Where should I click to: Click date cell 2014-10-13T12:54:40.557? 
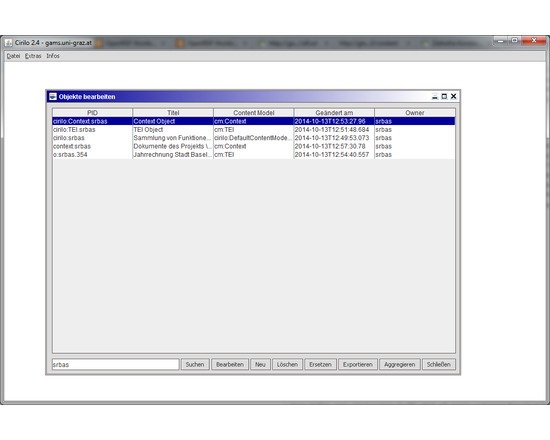click(x=334, y=155)
